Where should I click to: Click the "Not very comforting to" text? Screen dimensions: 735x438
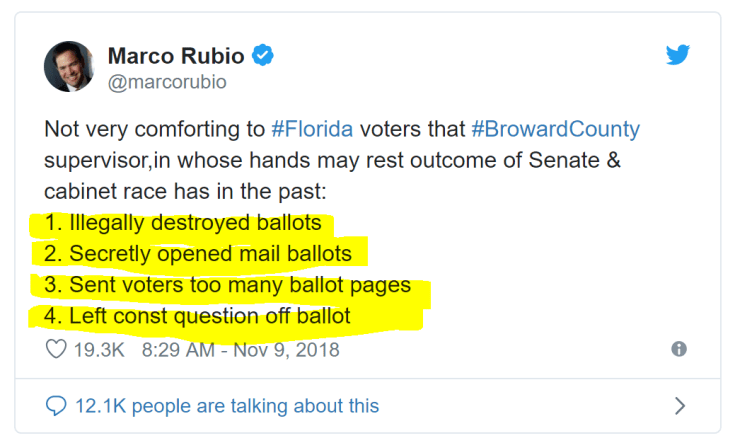click(154, 129)
